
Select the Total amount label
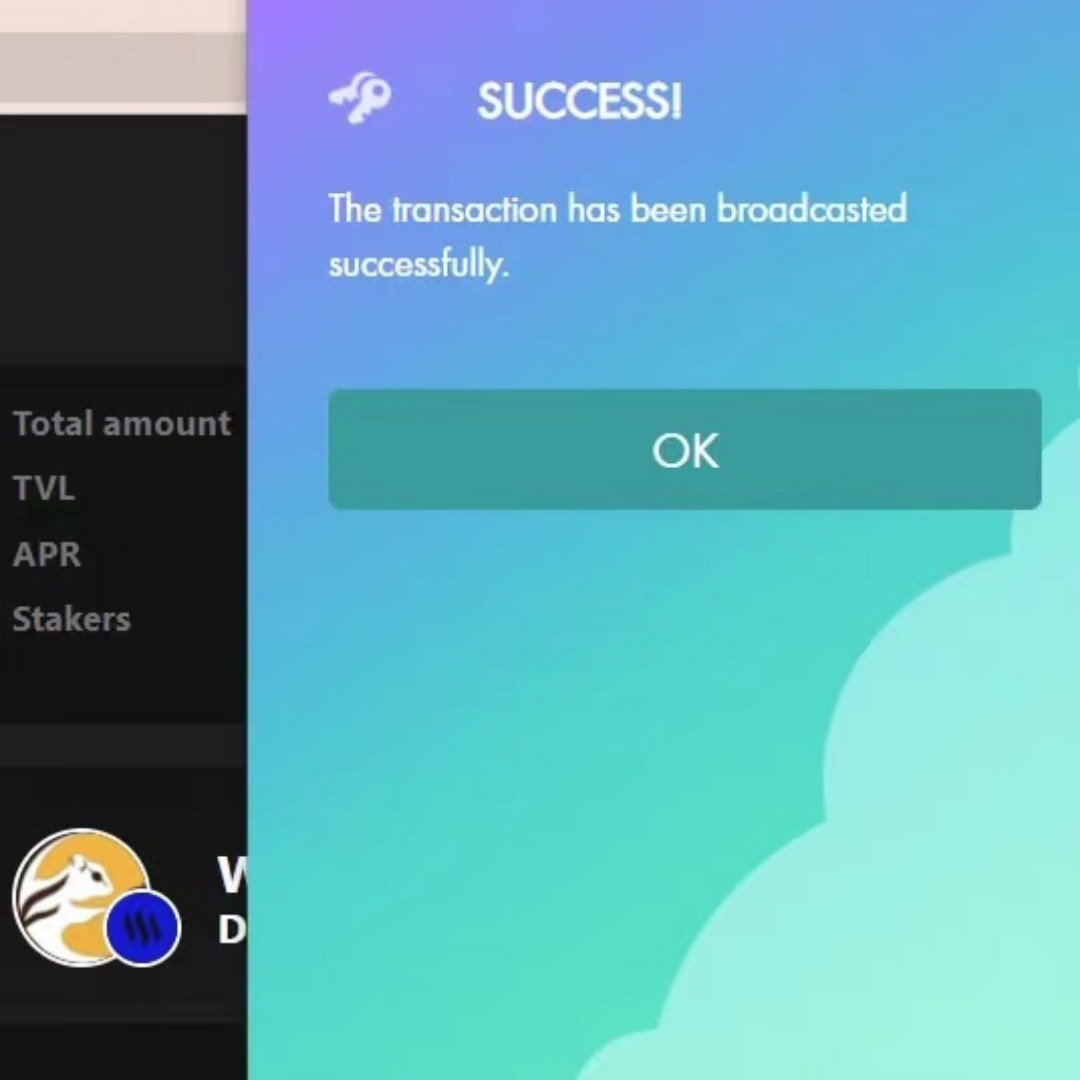pyautogui.click(x=122, y=423)
